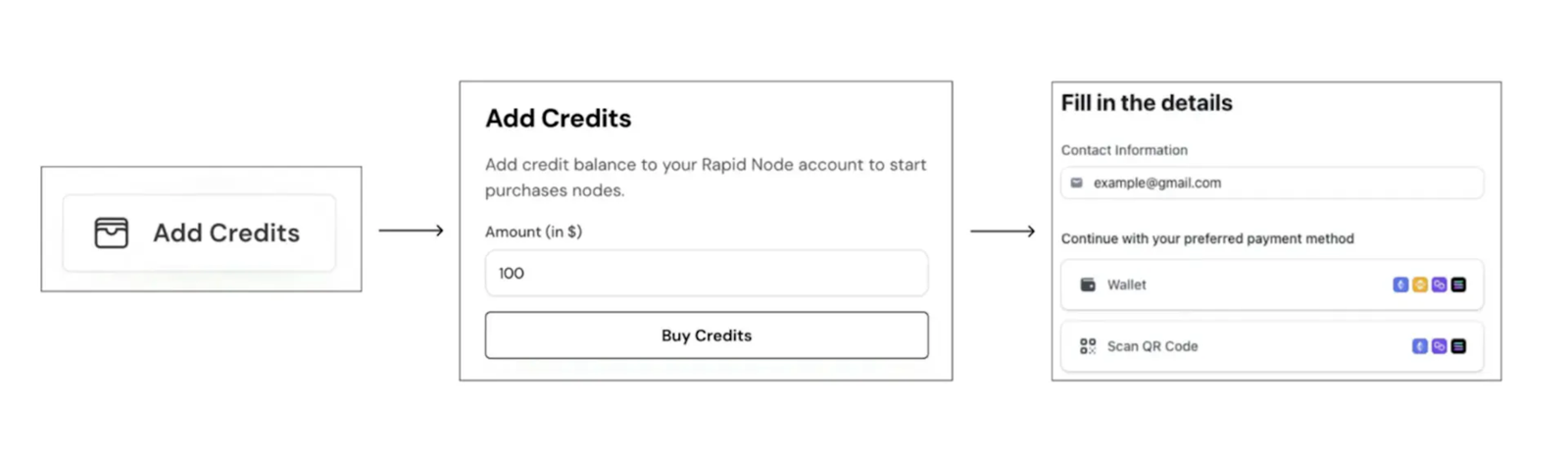Image resolution: width=1568 pixels, height=466 pixels.
Task: Click the Contact Information label
Action: [1124, 150]
